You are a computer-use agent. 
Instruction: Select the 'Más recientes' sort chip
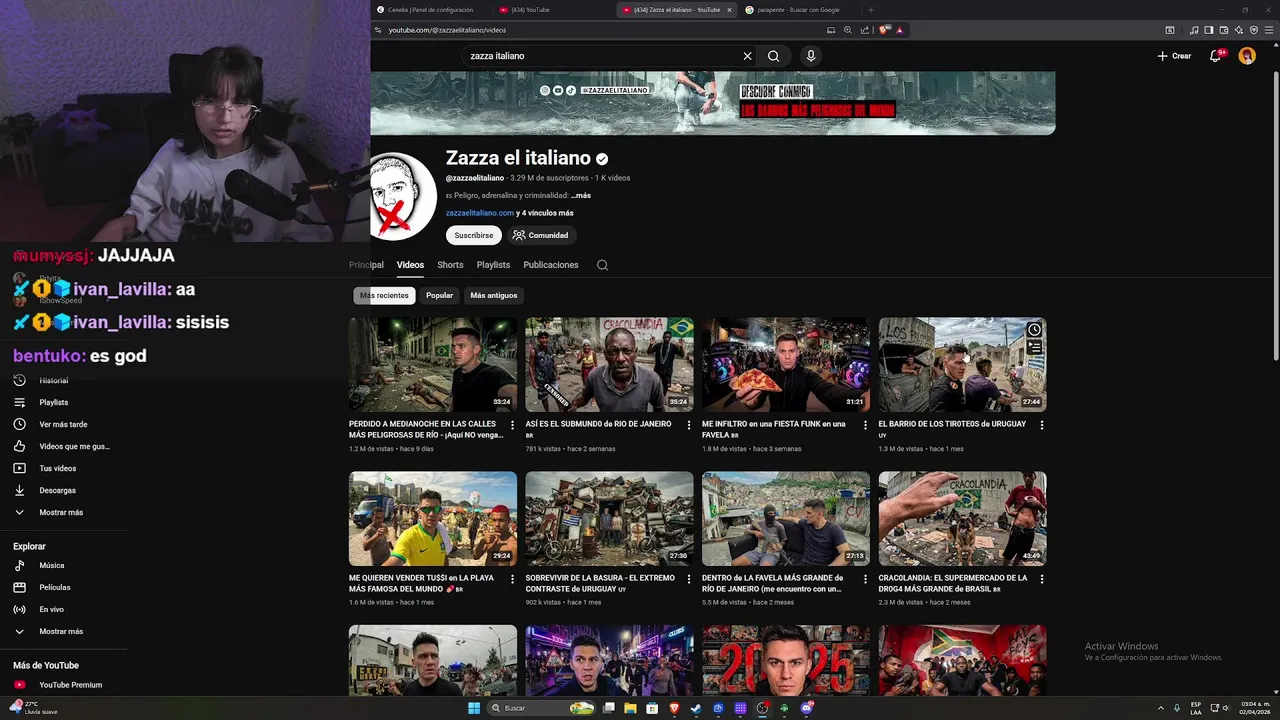pos(385,295)
